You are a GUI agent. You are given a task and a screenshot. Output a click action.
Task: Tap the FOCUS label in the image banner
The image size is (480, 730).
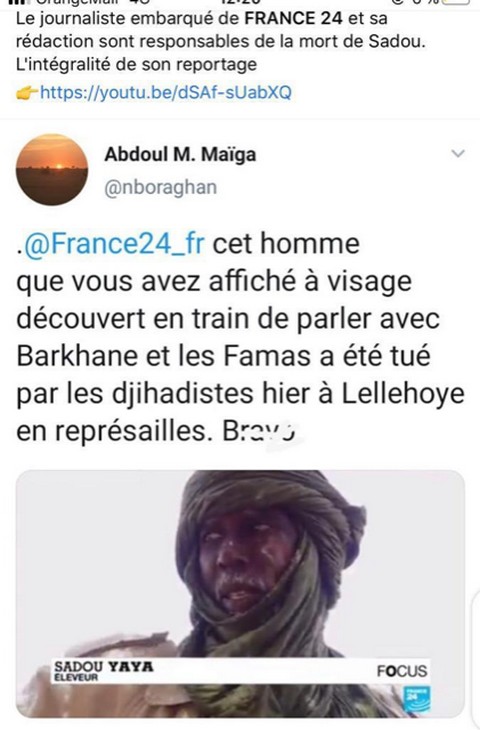pyautogui.click(x=402, y=671)
